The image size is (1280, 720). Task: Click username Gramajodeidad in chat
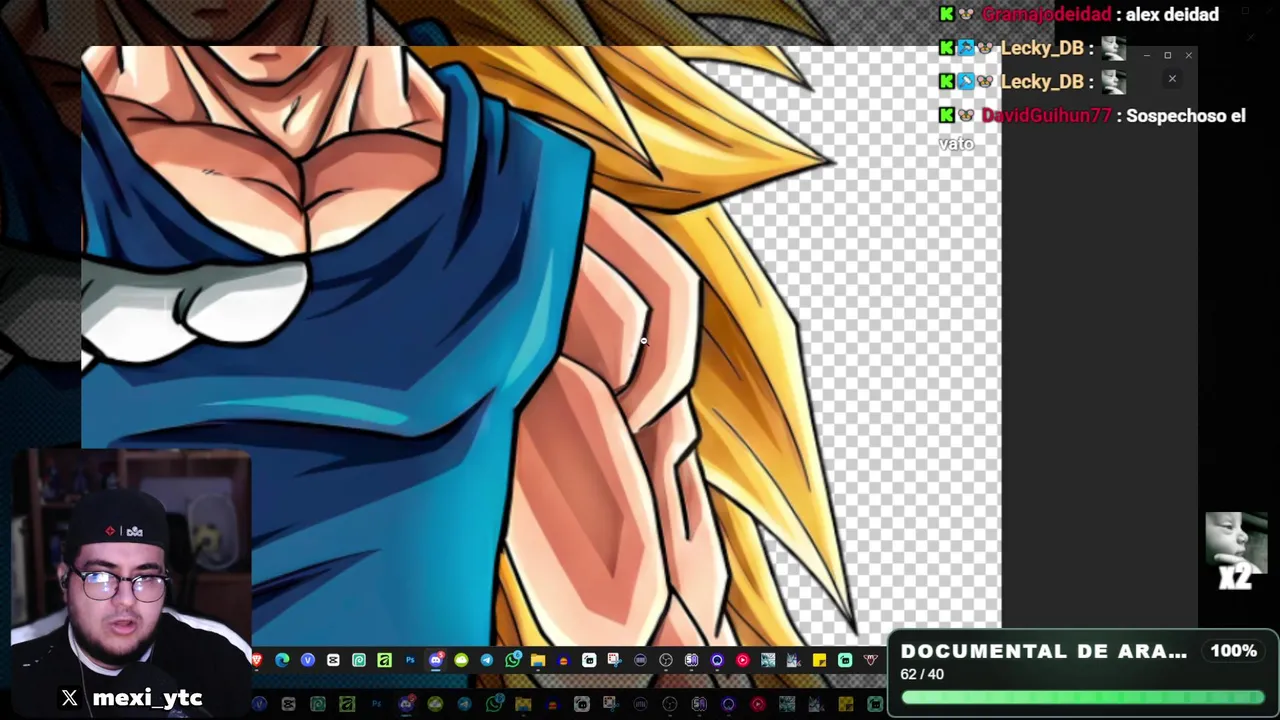click(x=1046, y=14)
